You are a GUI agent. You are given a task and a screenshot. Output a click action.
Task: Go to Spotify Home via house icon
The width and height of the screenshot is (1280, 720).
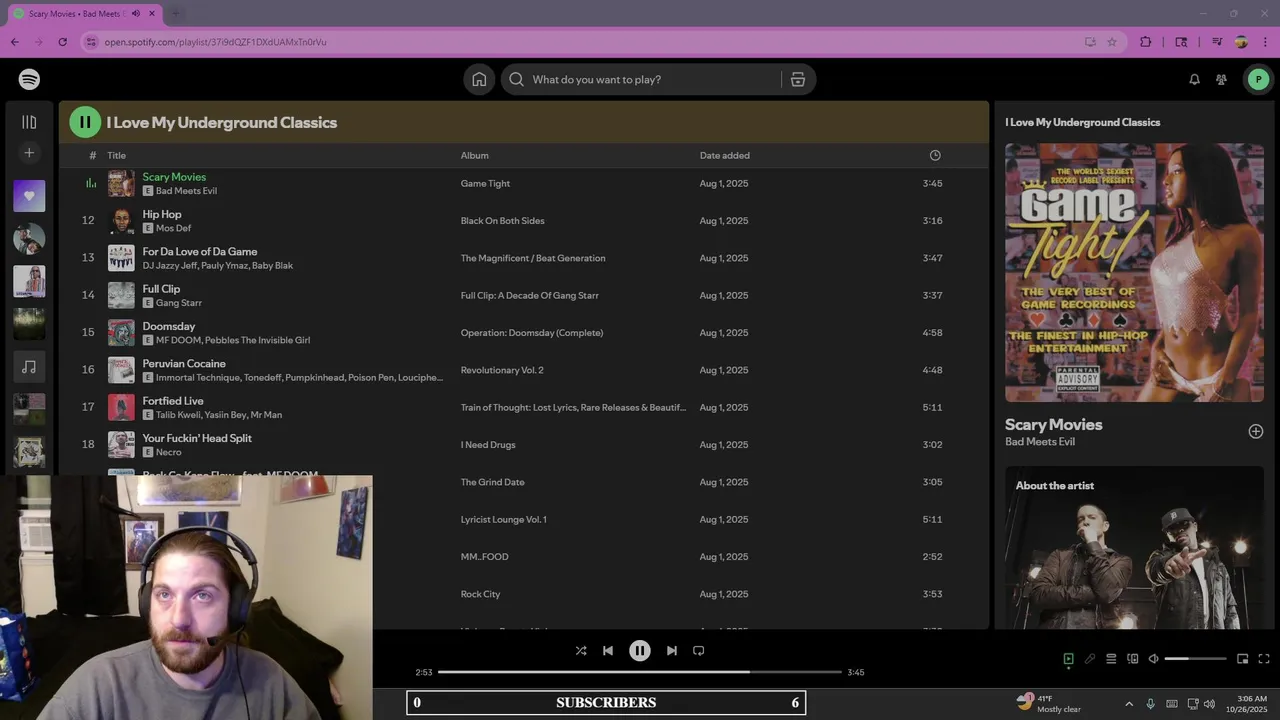click(x=479, y=79)
